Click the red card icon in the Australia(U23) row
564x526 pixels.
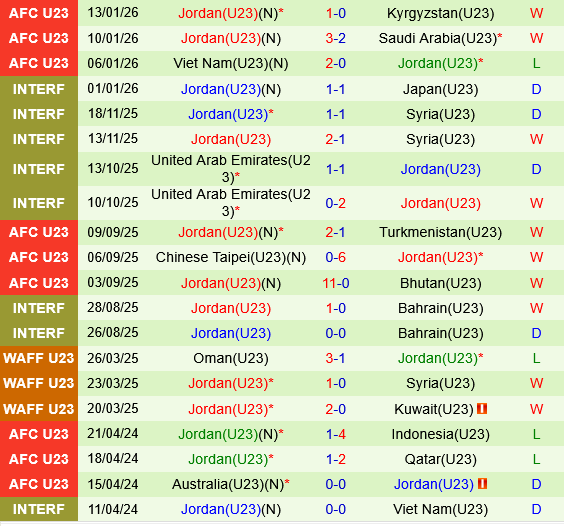[x=482, y=484]
